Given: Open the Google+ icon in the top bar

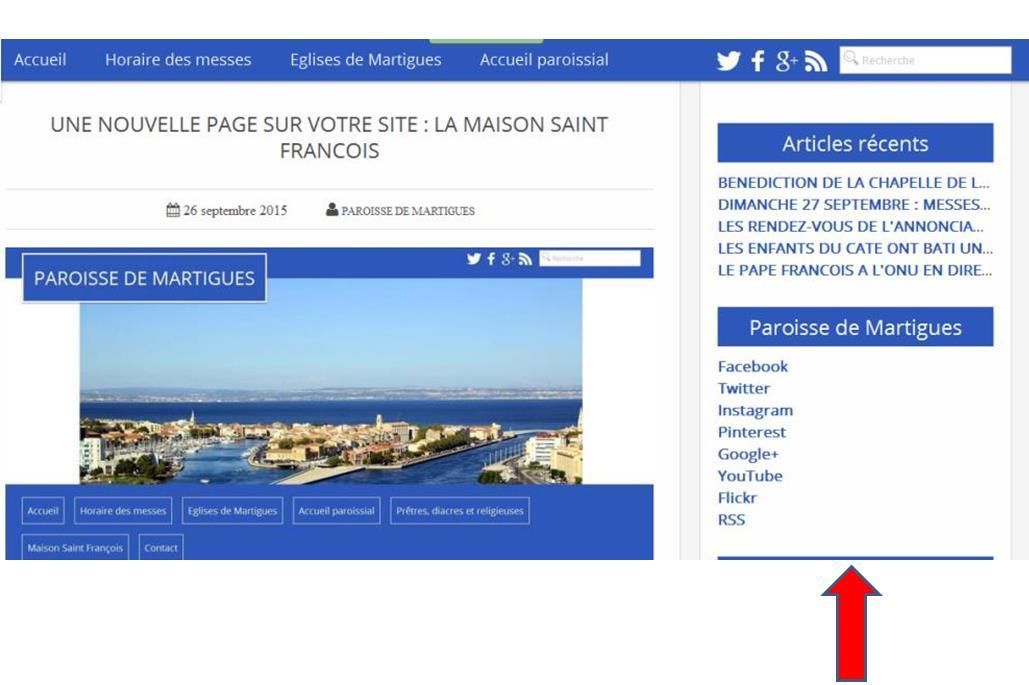Looking at the screenshot, I should tap(786, 60).
